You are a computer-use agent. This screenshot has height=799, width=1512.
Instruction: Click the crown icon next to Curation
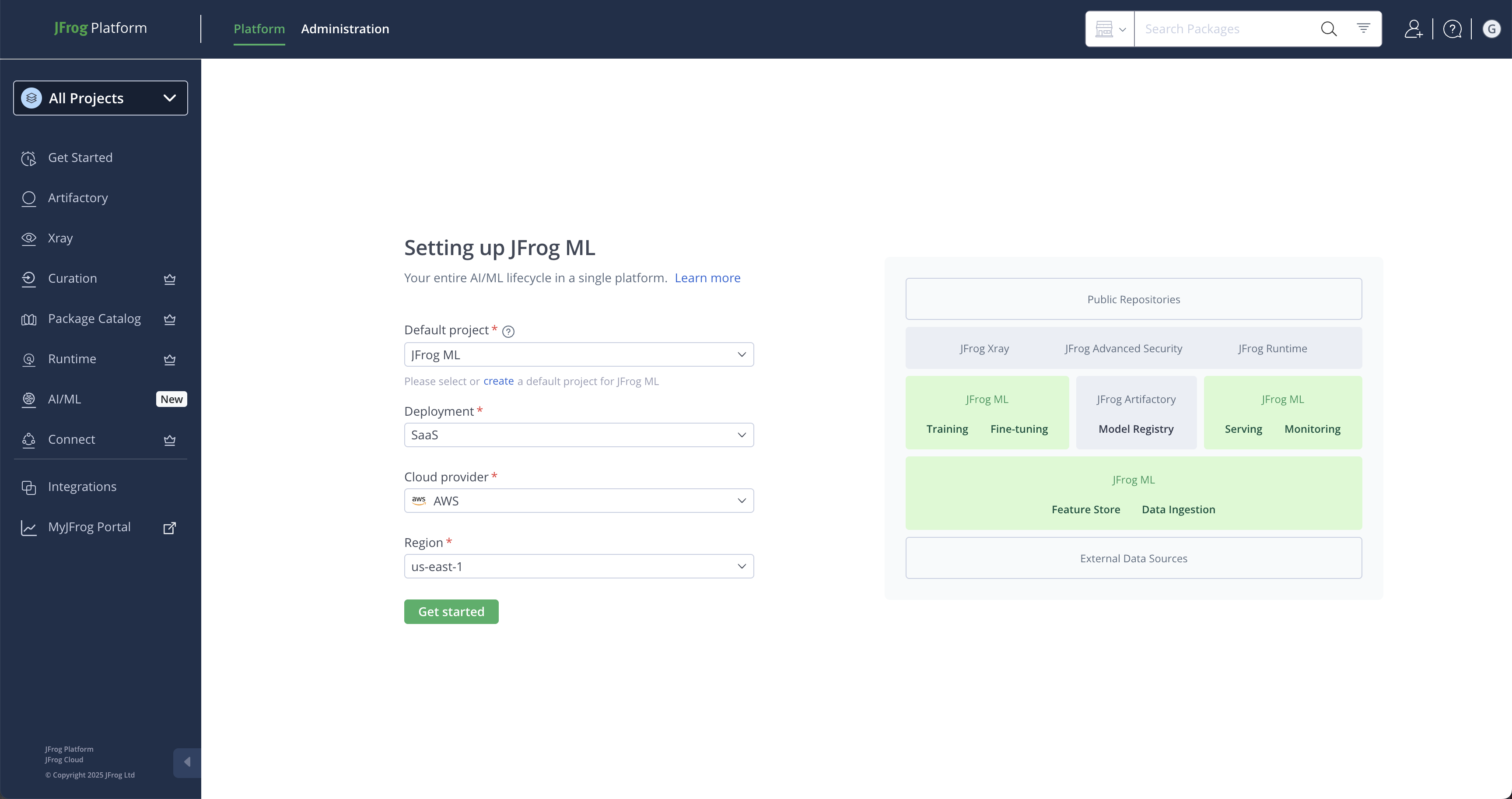pos(170,279)
